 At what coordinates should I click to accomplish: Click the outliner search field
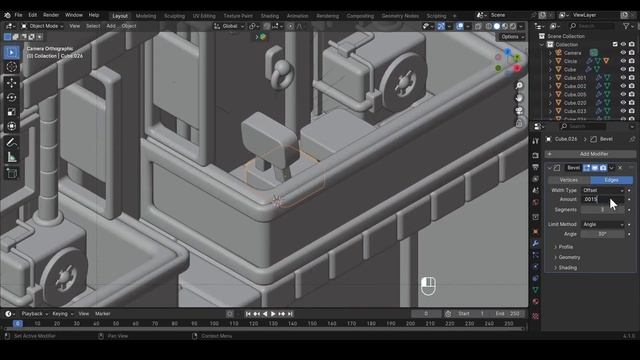[x=592, y=26]
